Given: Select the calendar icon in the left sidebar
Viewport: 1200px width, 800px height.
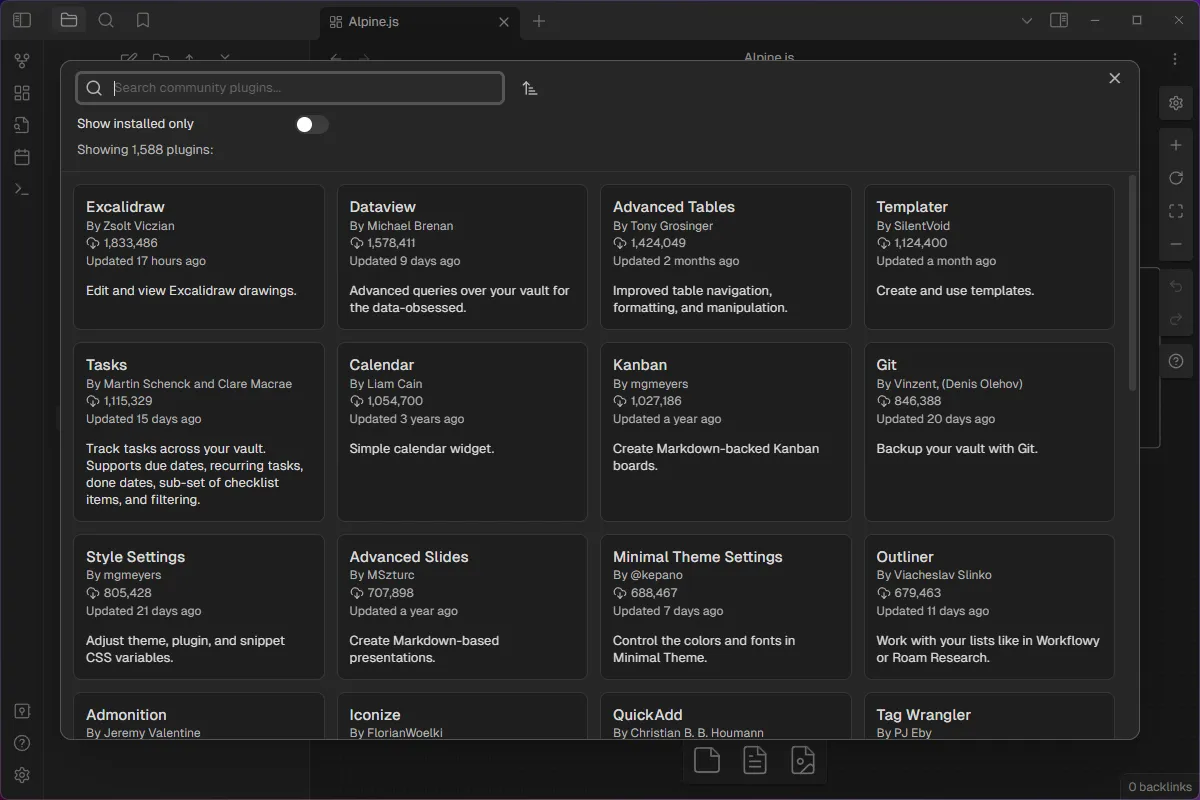Looking at the screenshot, I should pyautogui.click(x=22, y=157).
